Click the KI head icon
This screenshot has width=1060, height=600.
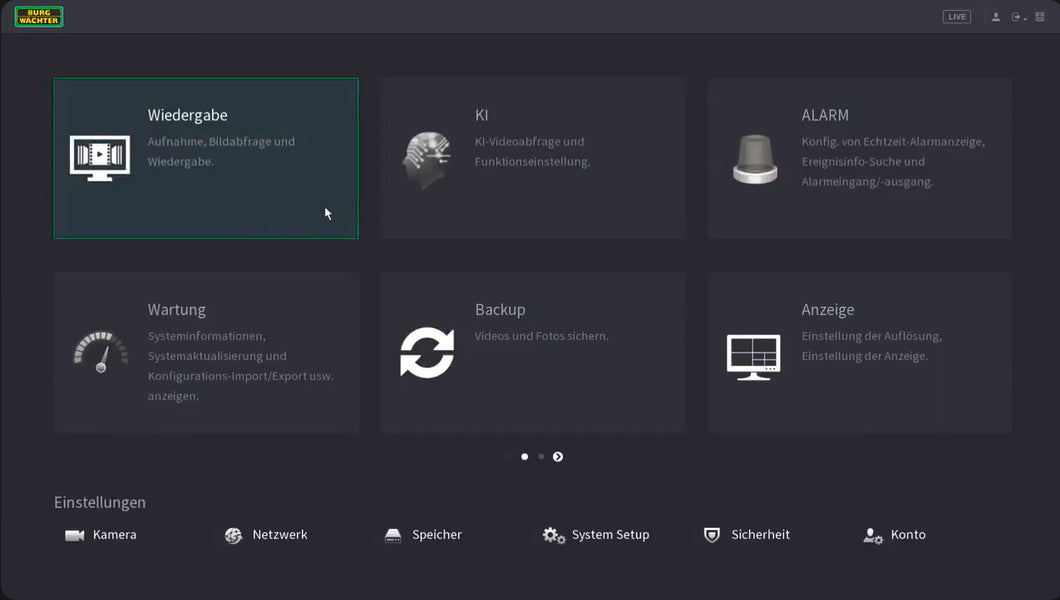click(x=427, y=159)
